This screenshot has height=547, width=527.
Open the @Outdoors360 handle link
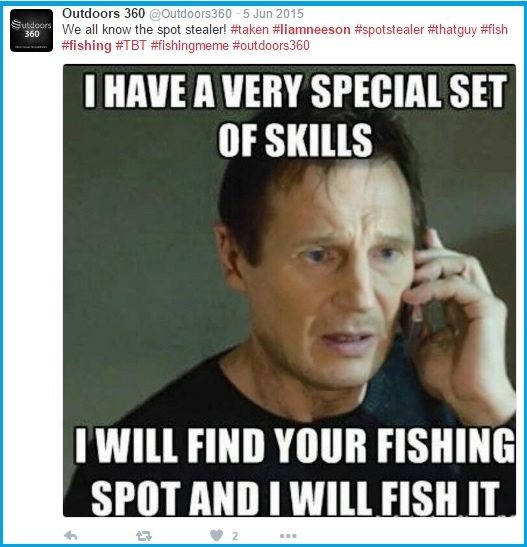click(x=190, y=14)
